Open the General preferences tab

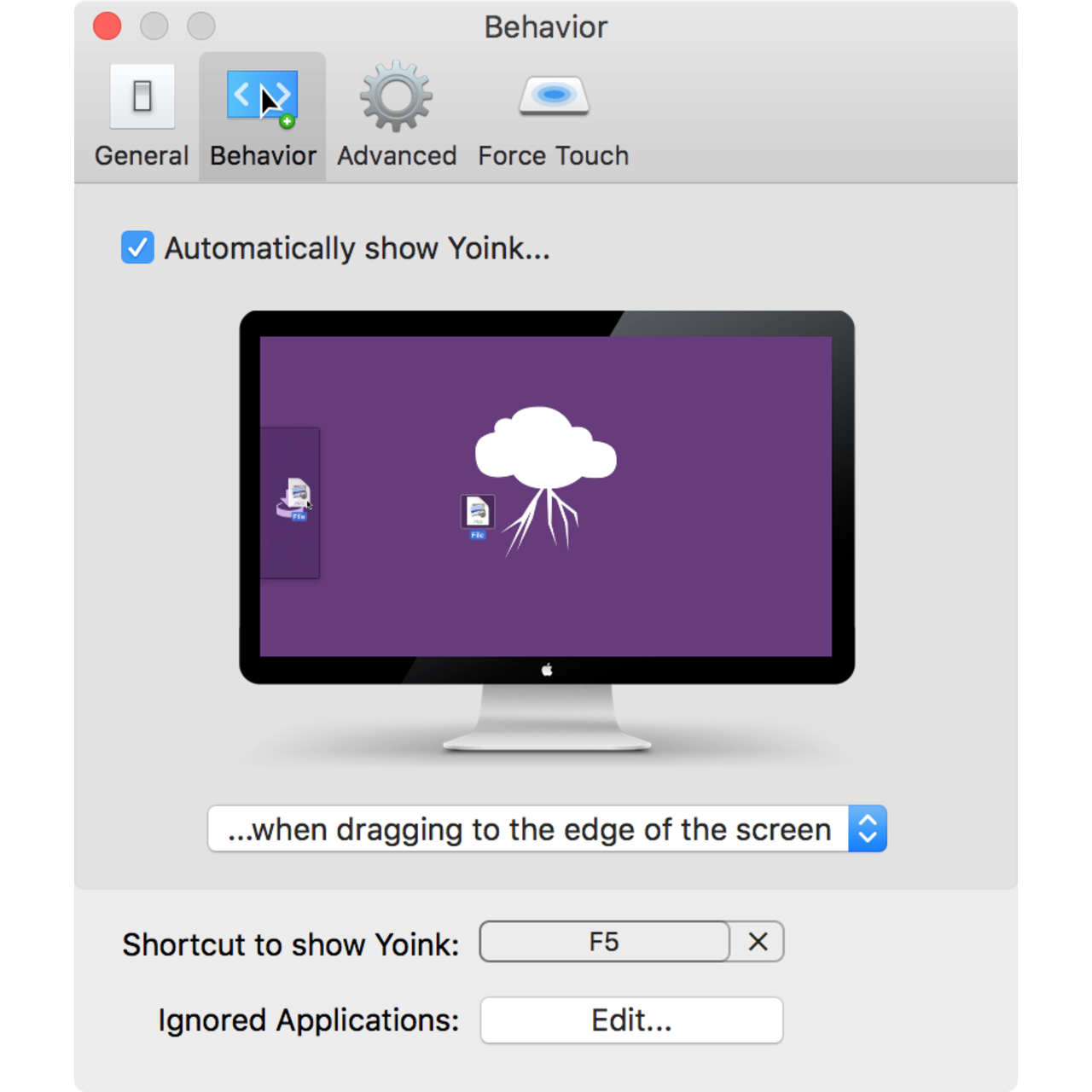[142, 117]
